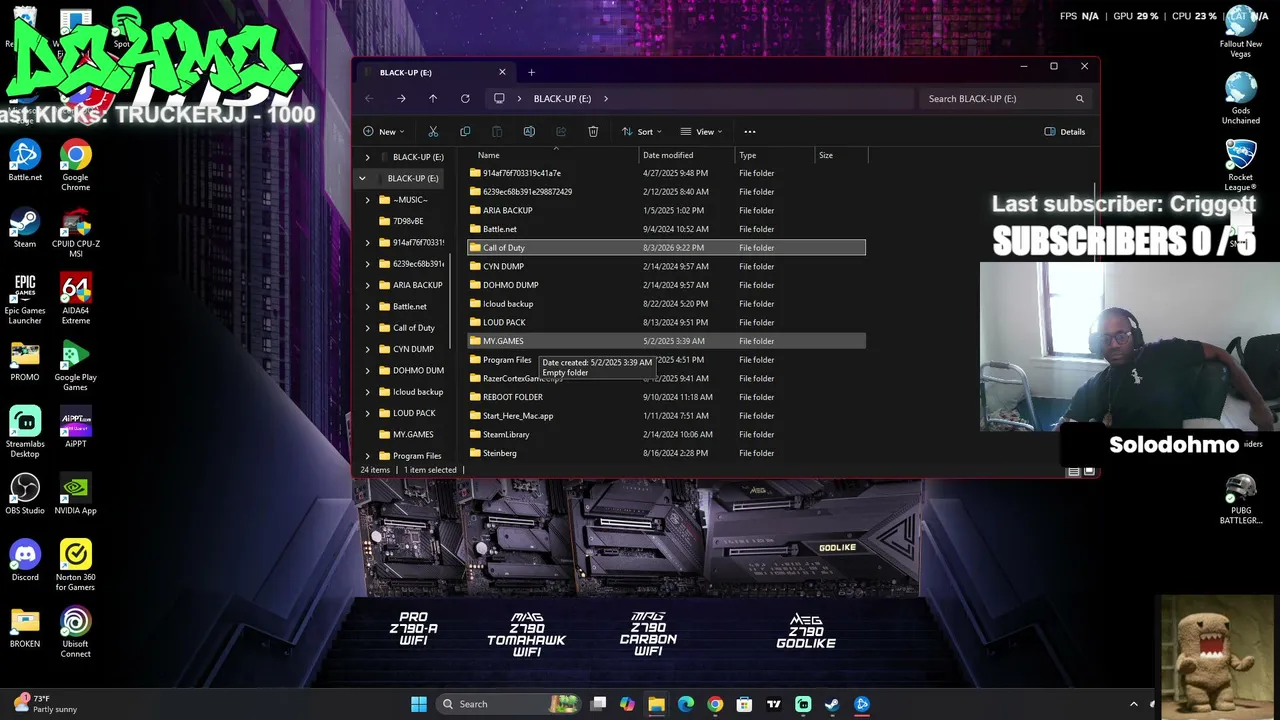1280x720 pixels.
Task: Switch to large thumbnails view in status bar
Action: (x=1089, y=471)
